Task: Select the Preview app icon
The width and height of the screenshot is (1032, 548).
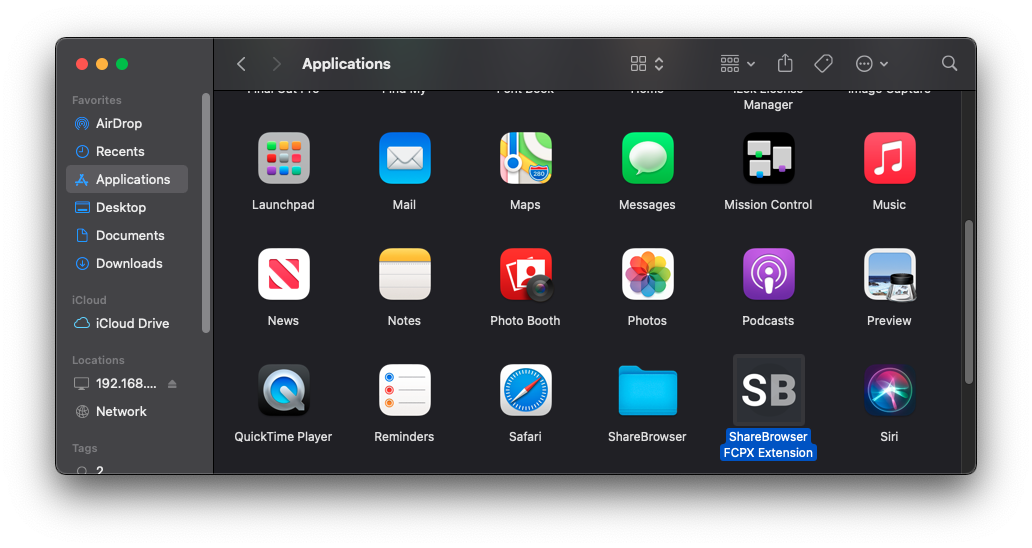Action: 890,274
